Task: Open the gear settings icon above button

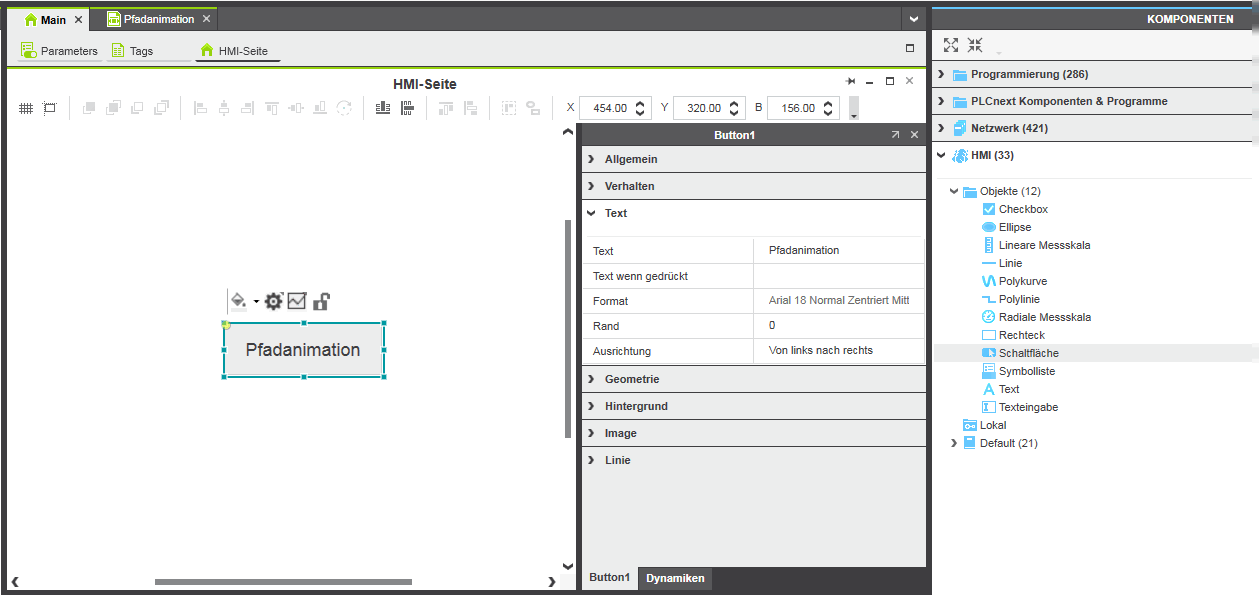Action: (273, 301)
